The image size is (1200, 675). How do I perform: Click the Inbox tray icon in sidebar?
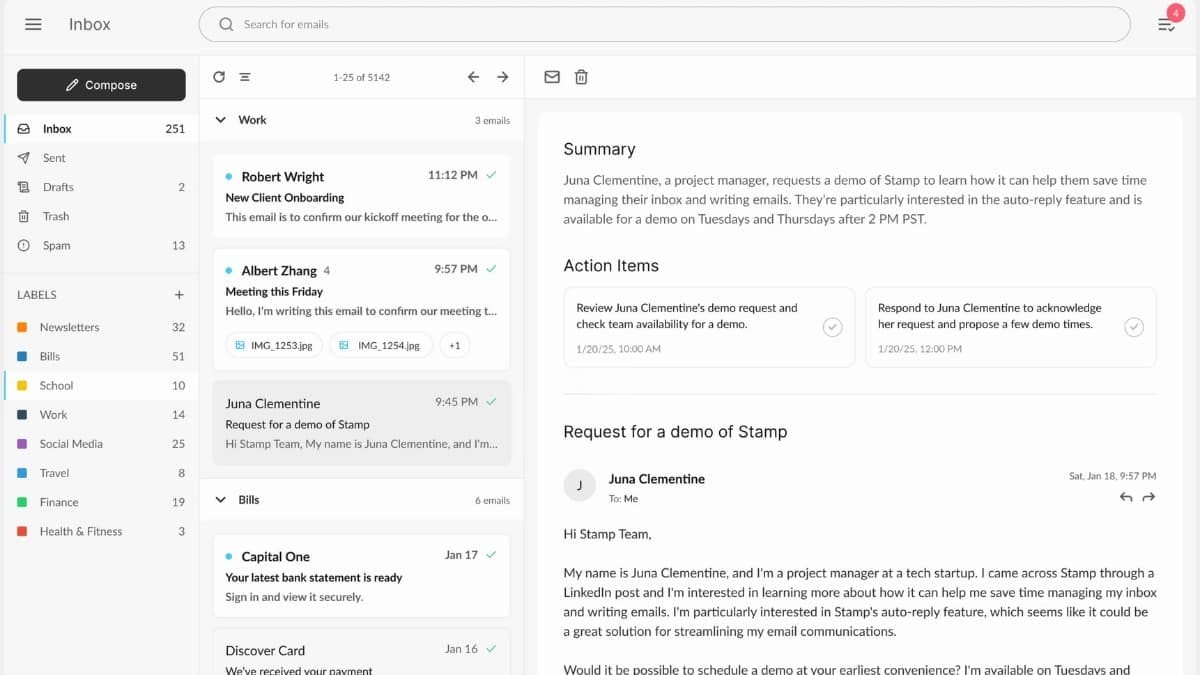tap(24, 129)
